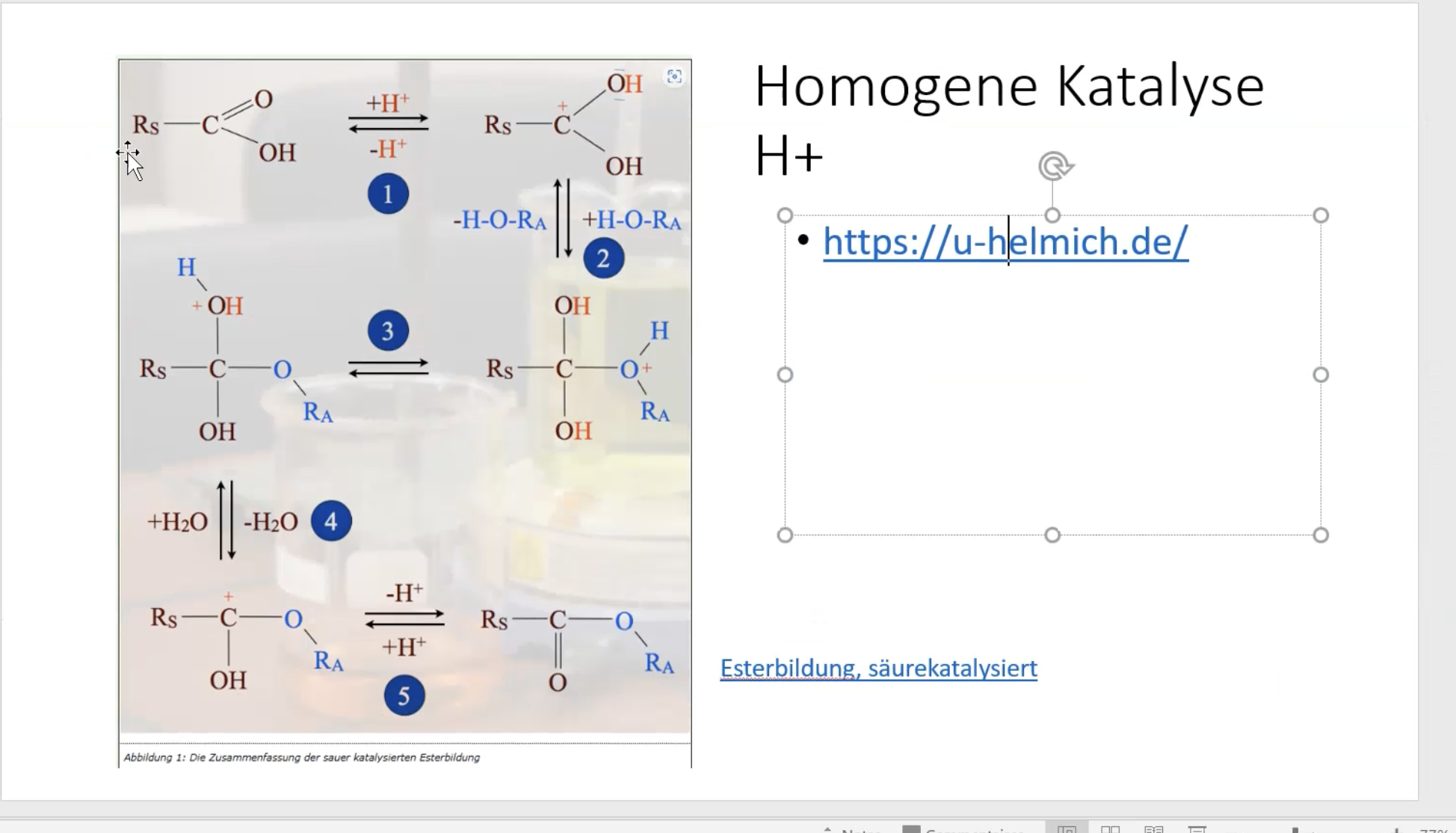Screen dimensions: 1456x833
Task: Toggle the Comments pane button
Action: (960, 830)
